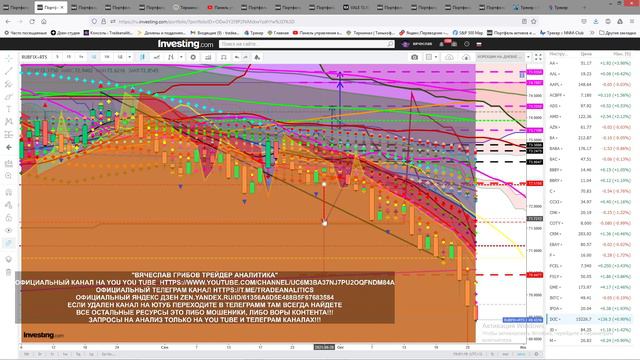The height and width of the screenshot is (360, 640).
Task: Open the compare symbols icon
Action: pyautogui.click(x=157, y=57)
